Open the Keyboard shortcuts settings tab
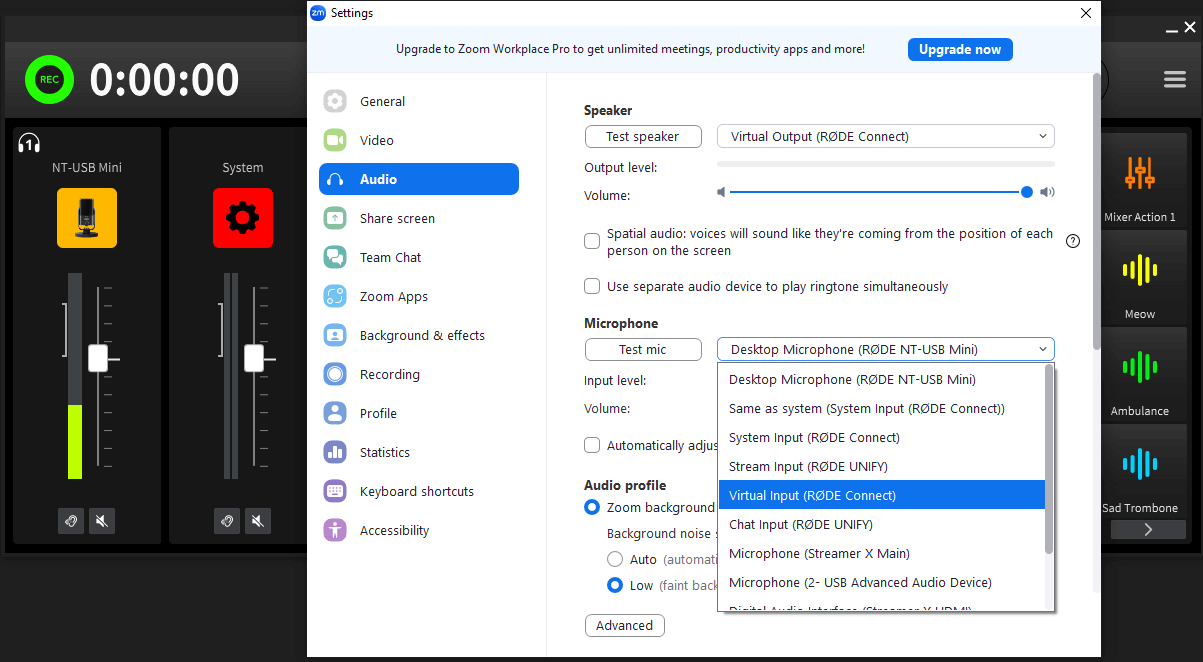 click(x=419, y=491)
